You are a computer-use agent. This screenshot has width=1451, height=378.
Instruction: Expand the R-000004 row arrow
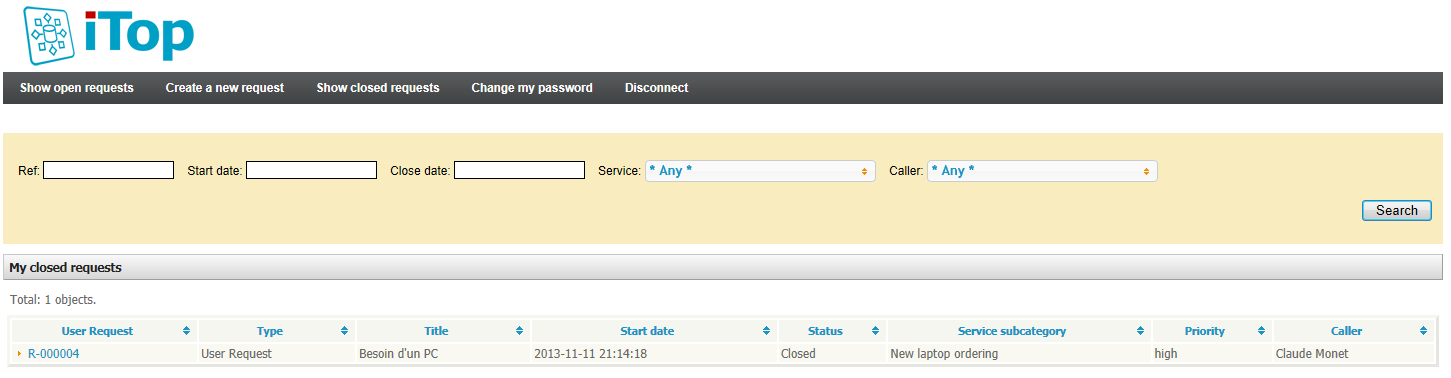point(19,354)
